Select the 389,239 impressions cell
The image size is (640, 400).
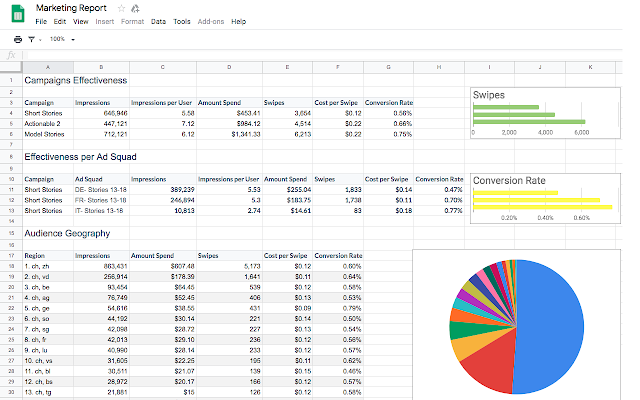[x=163, y=190]
